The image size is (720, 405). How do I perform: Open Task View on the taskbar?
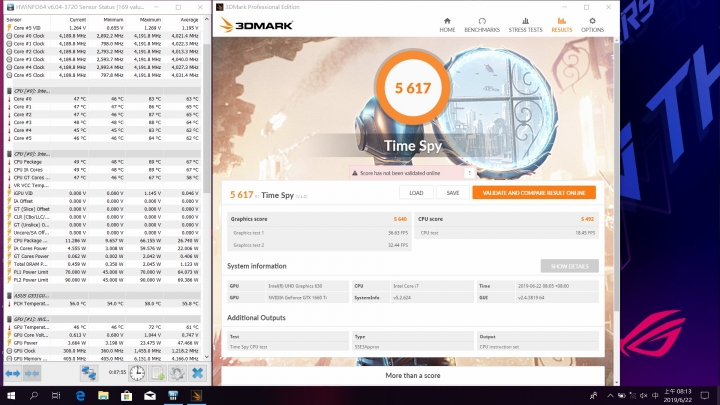[56, 395]
